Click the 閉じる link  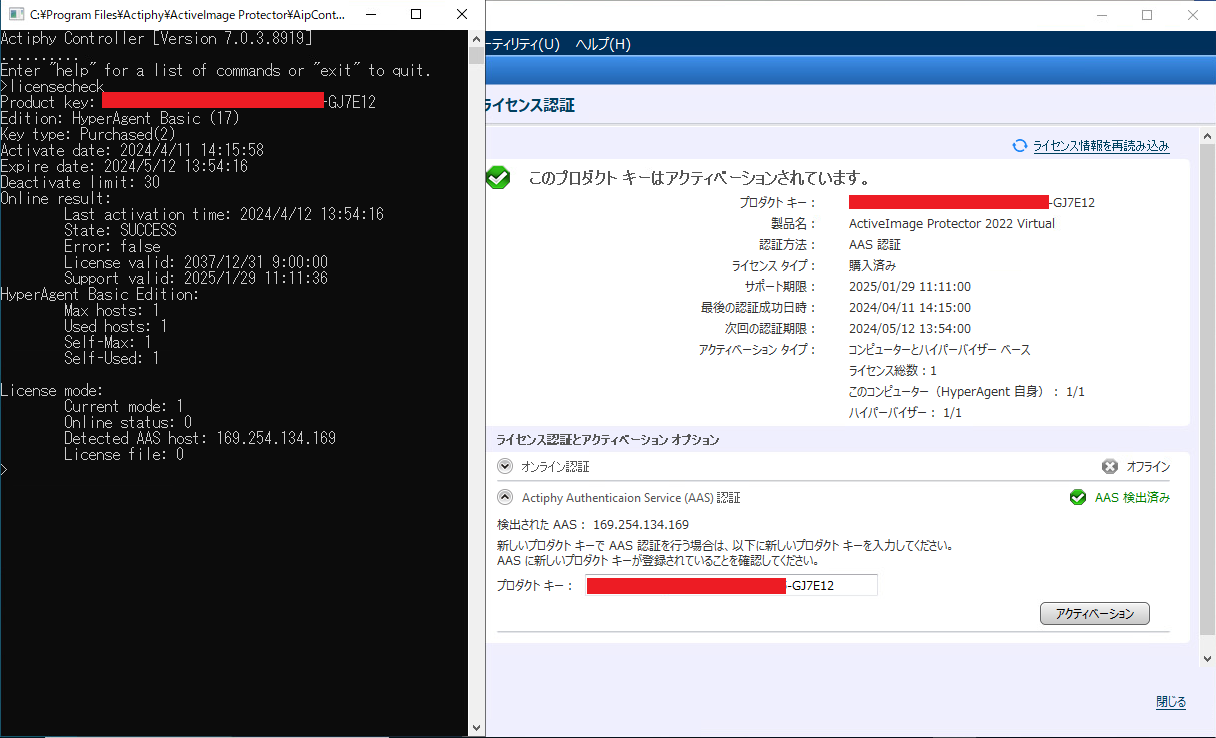[1171, 702]
